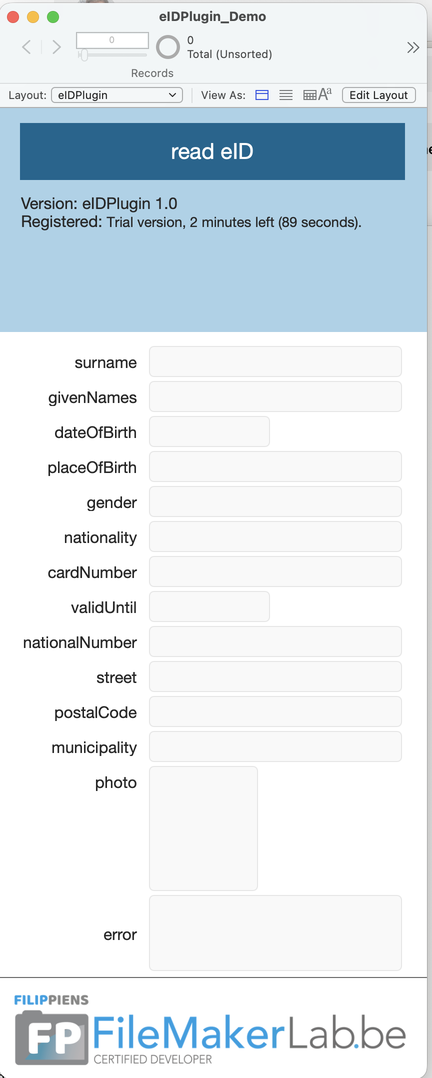
Task: Click the photo container field
Action: pos(204,828)
